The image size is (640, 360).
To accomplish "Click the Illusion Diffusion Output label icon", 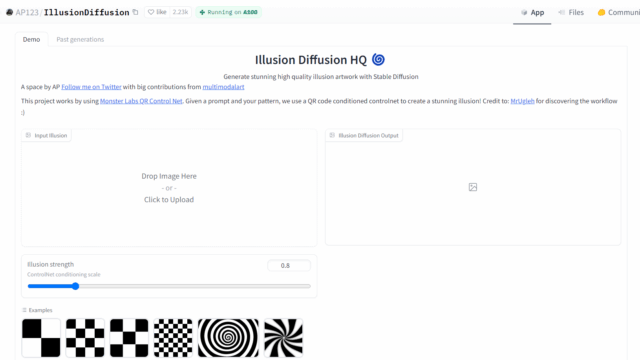I will coord(332,135).
